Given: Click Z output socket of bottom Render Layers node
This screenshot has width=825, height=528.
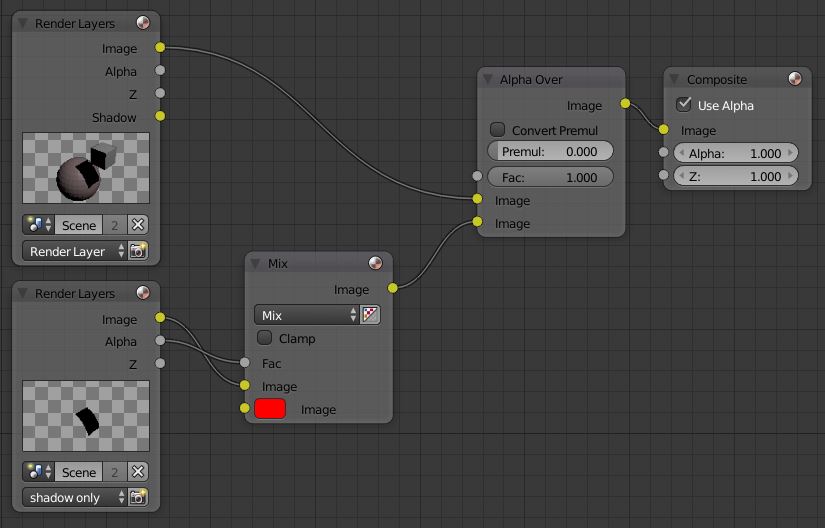Looking at the screenshot, I should pos(160,363).
